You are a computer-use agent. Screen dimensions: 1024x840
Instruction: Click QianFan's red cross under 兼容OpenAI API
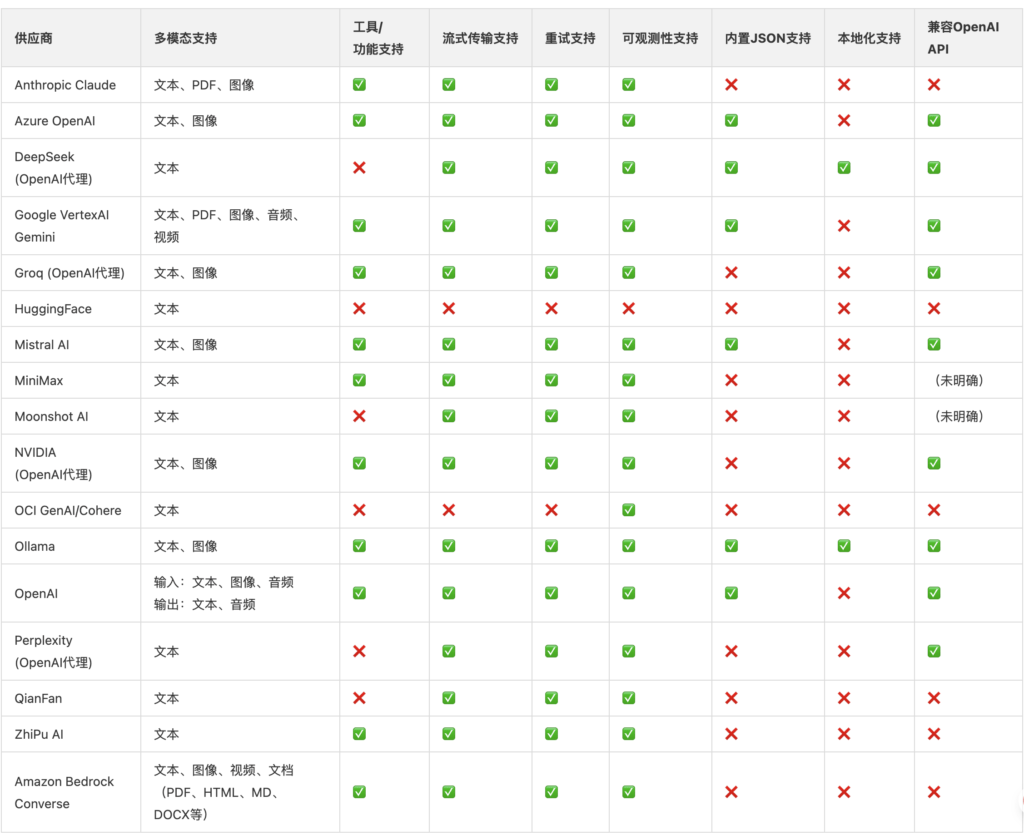click(x=934, y=698)
